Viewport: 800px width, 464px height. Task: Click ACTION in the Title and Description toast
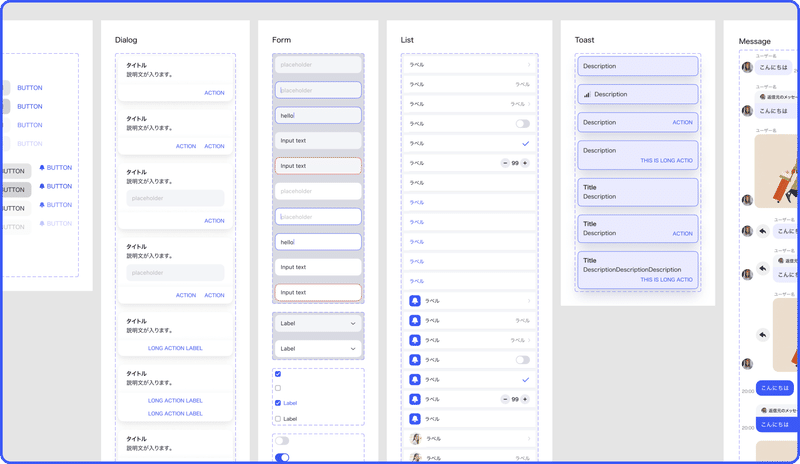click(682, 233)
